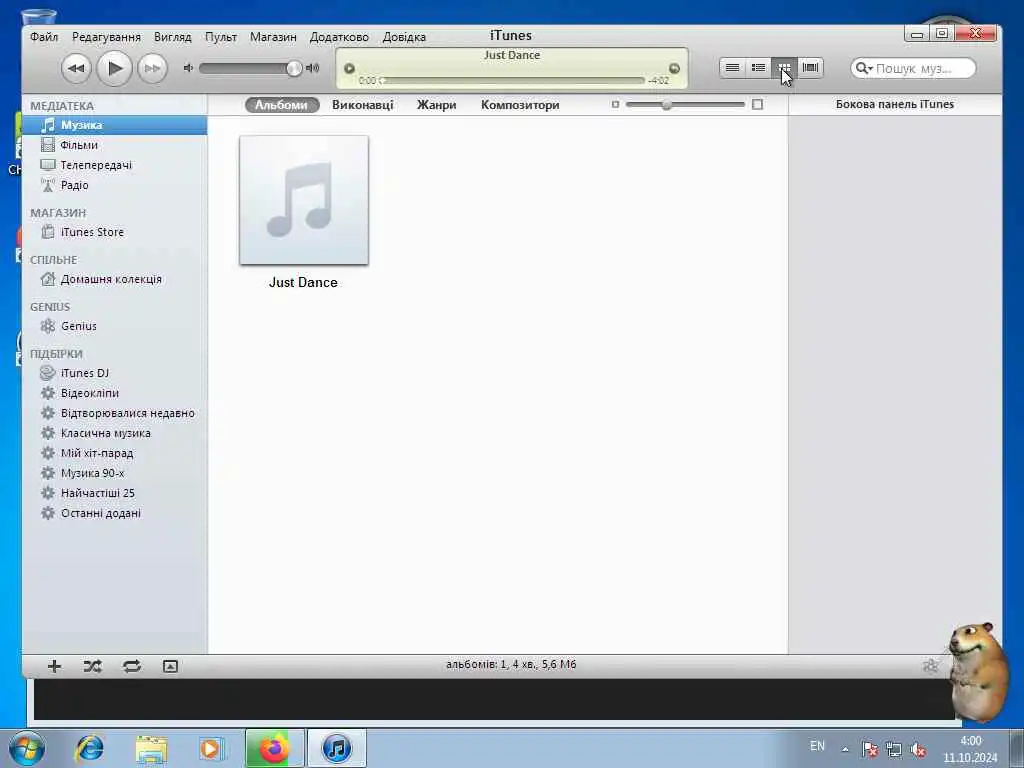The width and height of the screenshot is (1024, 768).
Task: Open the Пульт menu
Action: click(221, 37)
